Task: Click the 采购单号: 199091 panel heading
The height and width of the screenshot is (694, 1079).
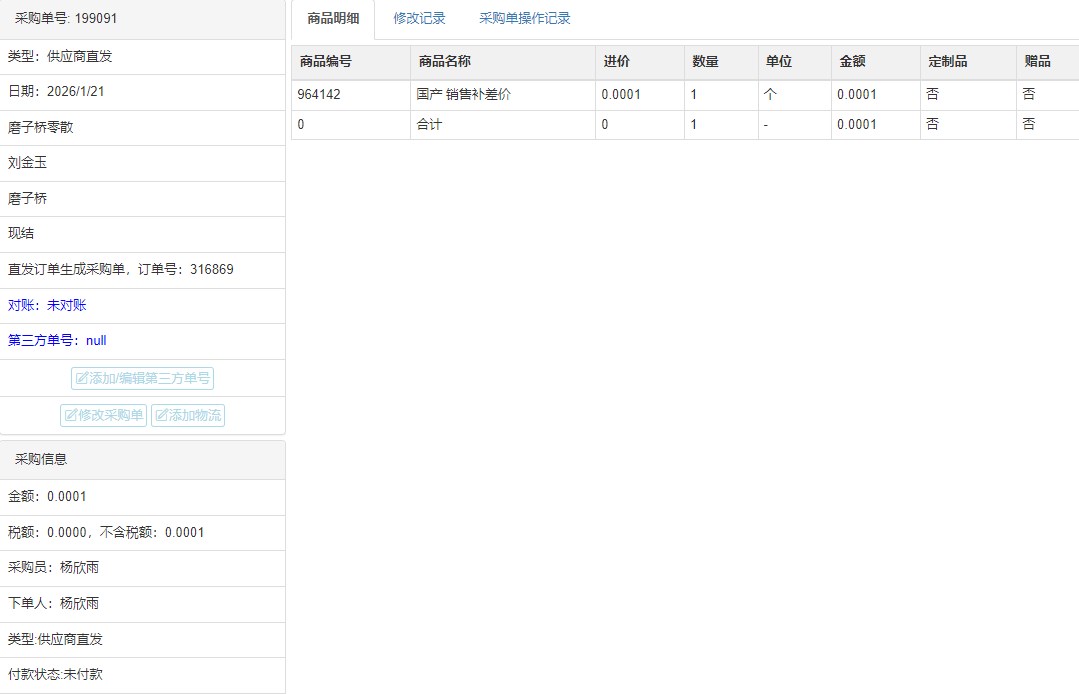Action: click(66, 19)
